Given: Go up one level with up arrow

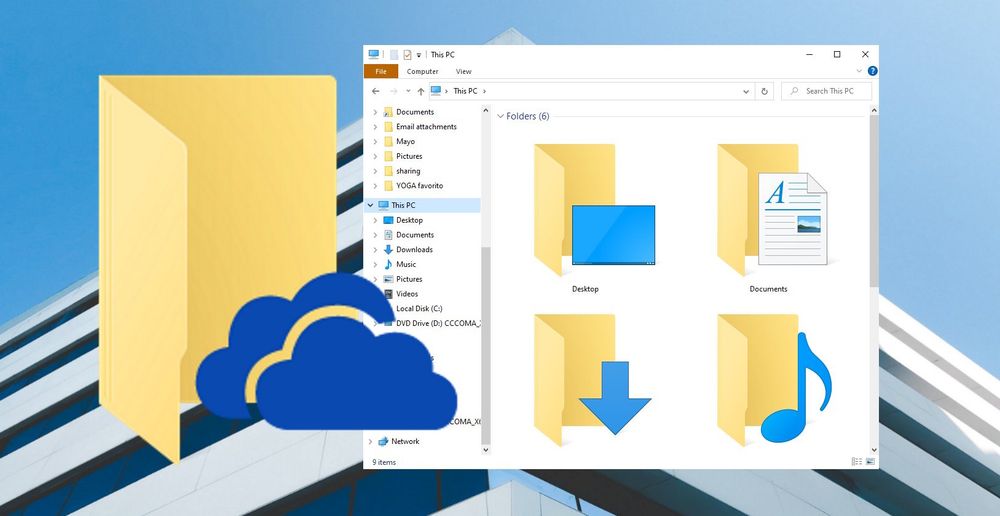Looking at the screenshot, I should point(421,91).
